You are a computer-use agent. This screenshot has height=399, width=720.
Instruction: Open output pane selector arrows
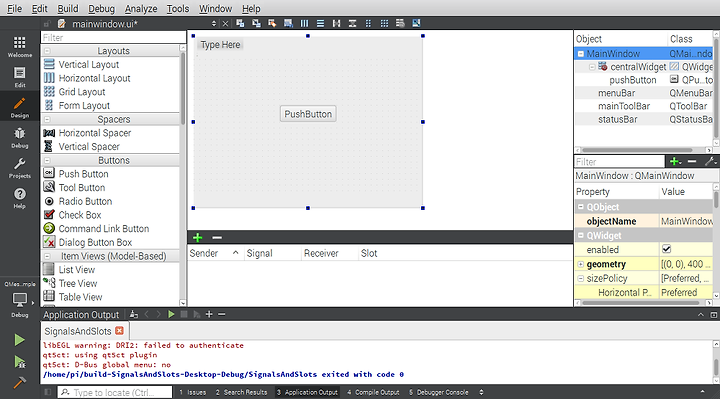click(x=481, y=392)
